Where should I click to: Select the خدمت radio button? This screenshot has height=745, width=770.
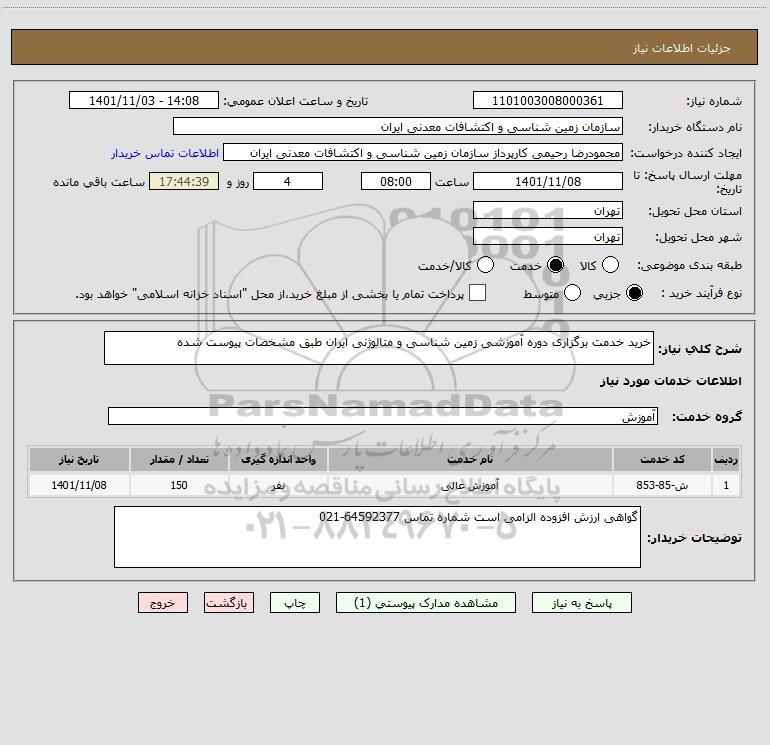[556, 265]
